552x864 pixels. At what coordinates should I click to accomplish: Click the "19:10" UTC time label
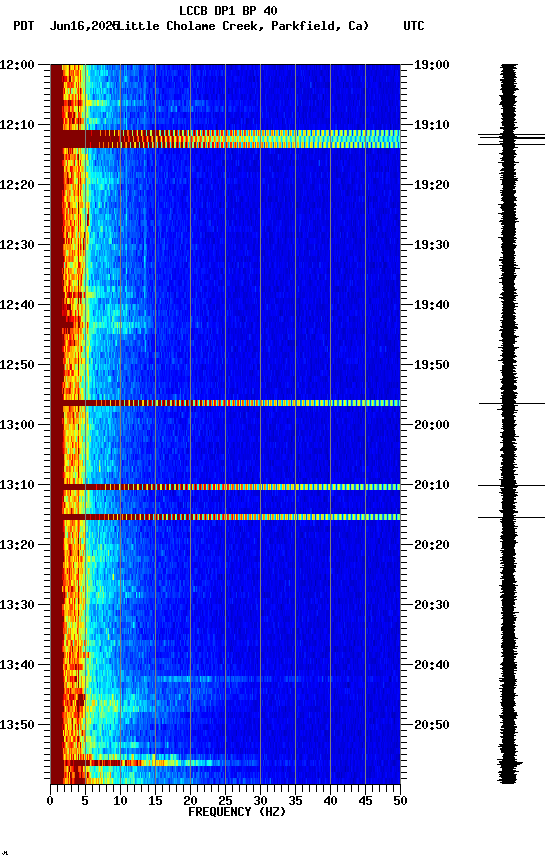432,125
